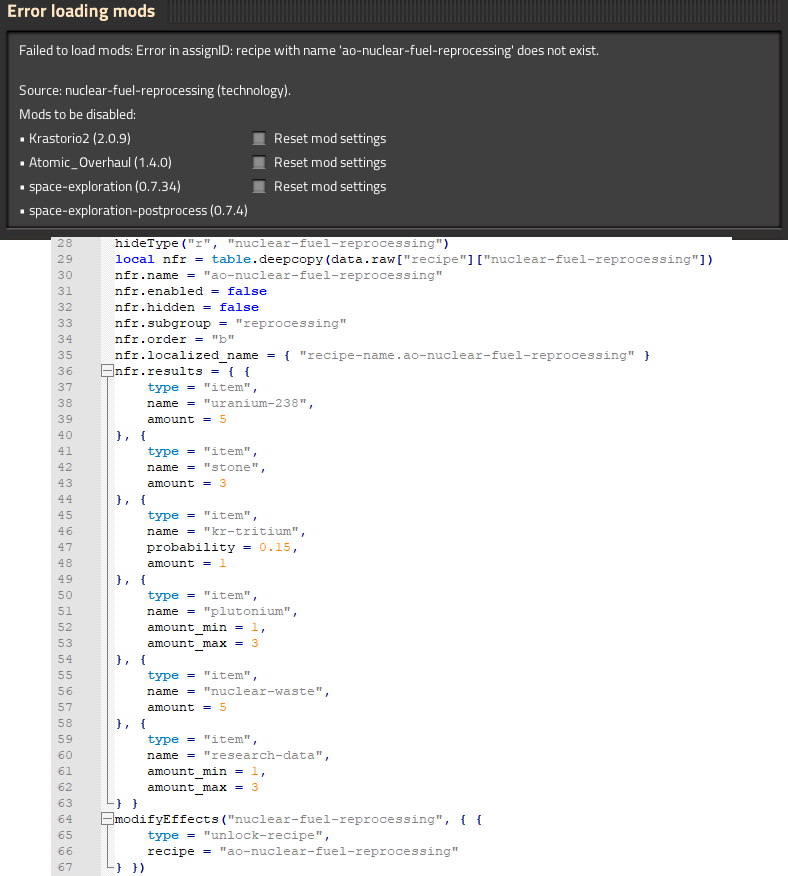Click the amount value 3 on line 43
Screen dimensions: 788x876
click(x=223, y=483)
